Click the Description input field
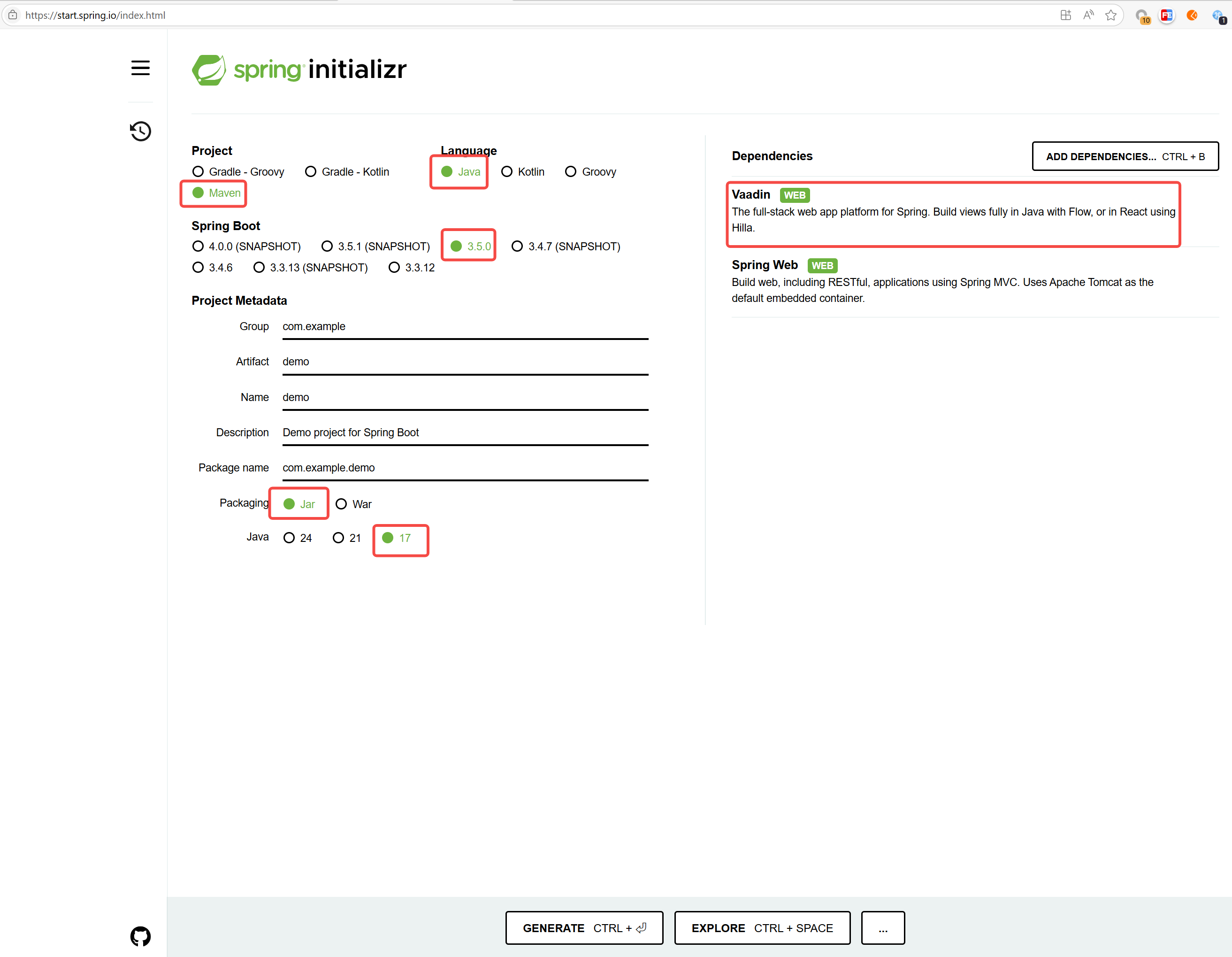Screen dimensions: 1232x957 466,433
